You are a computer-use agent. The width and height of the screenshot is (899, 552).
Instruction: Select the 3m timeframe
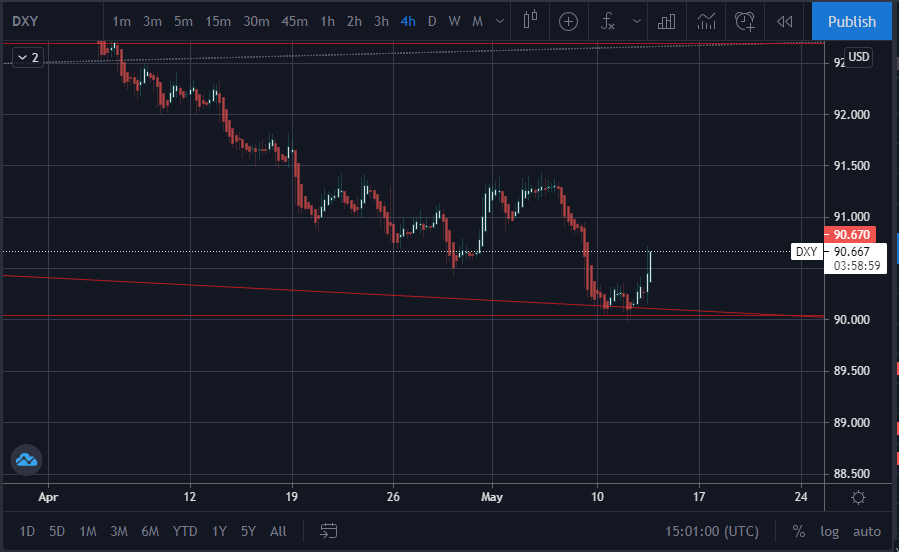tap(153, 22)
